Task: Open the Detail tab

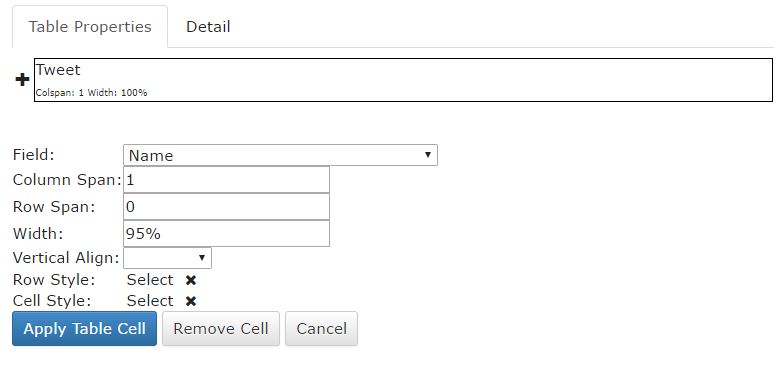Action: [208, 26]
